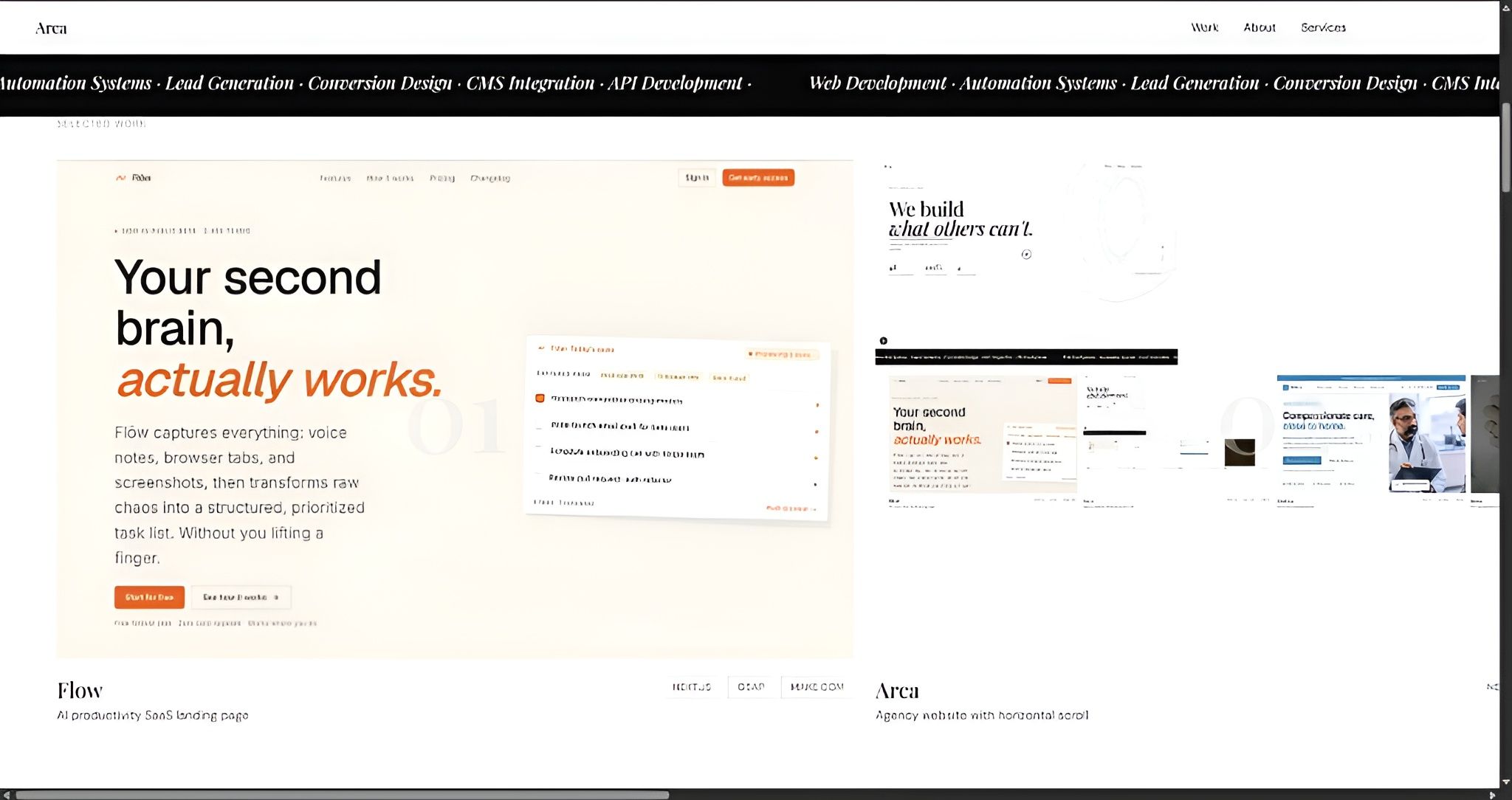Viewport: 1512px width, 800px height.
Task: Click the 'Your second brain' heading
Action: (248, 303)
